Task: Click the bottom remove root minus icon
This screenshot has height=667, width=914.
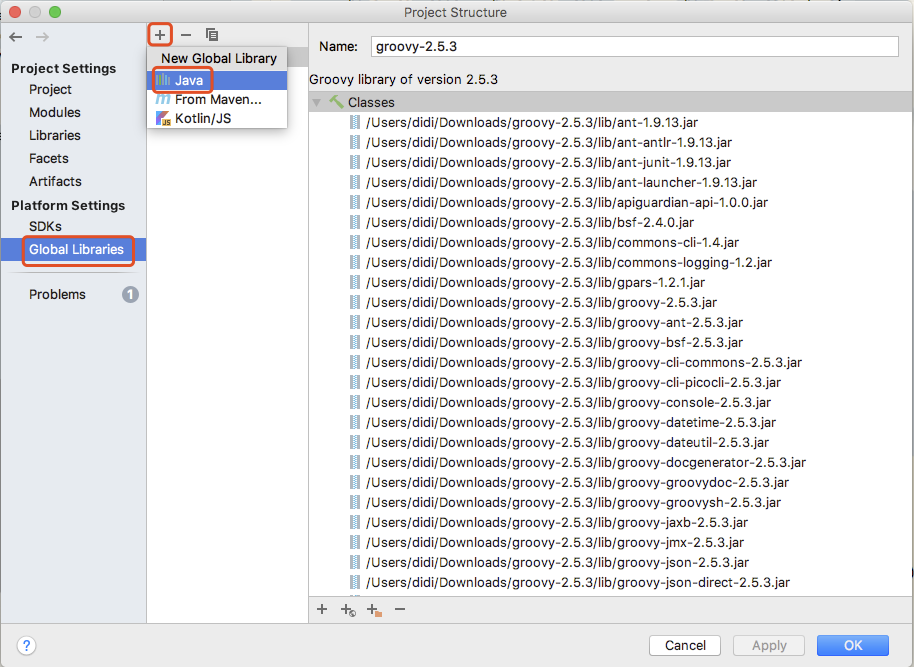Action: coord(400,609)
